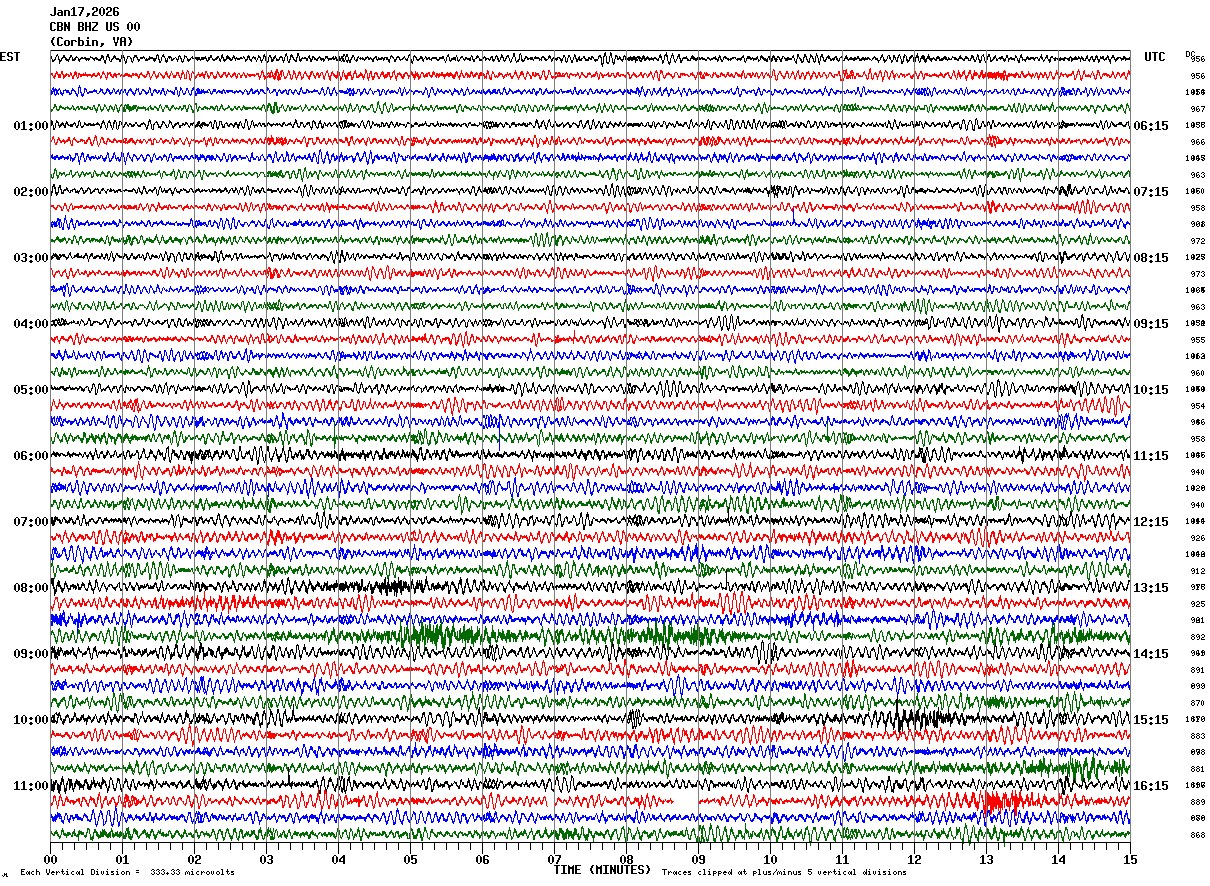Click minute tick '10' on bottom axis

(x=770, y=859)
